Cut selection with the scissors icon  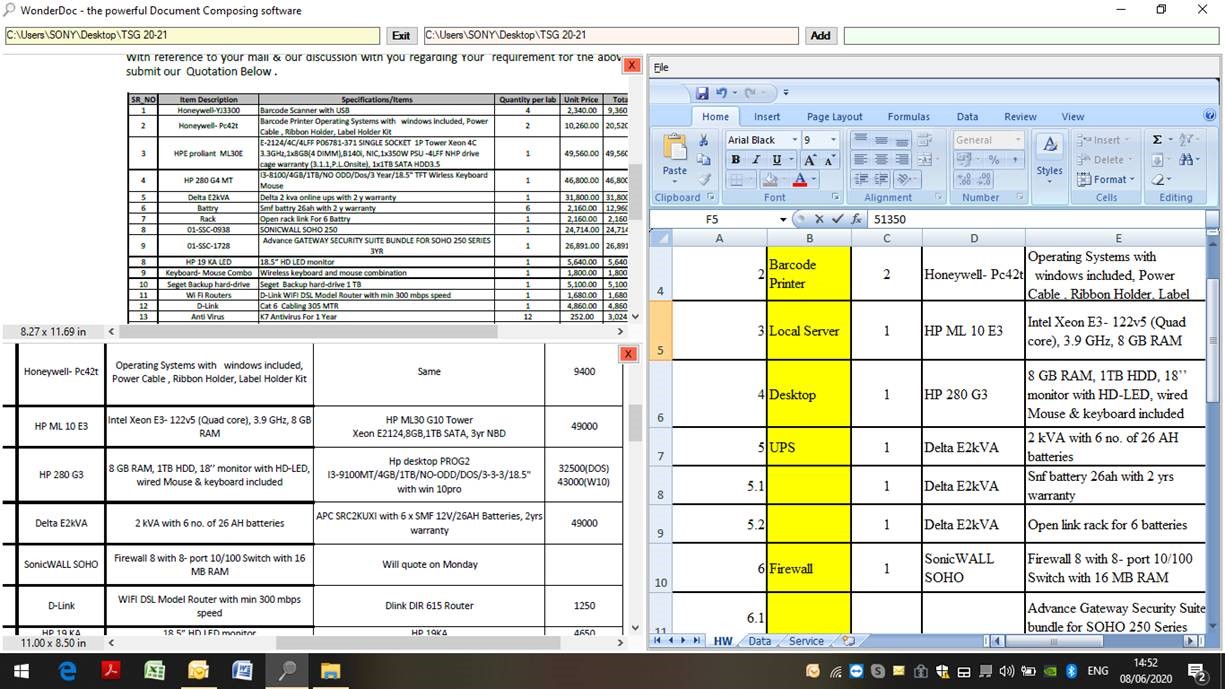pyautogui.click(x=703, y=140)
